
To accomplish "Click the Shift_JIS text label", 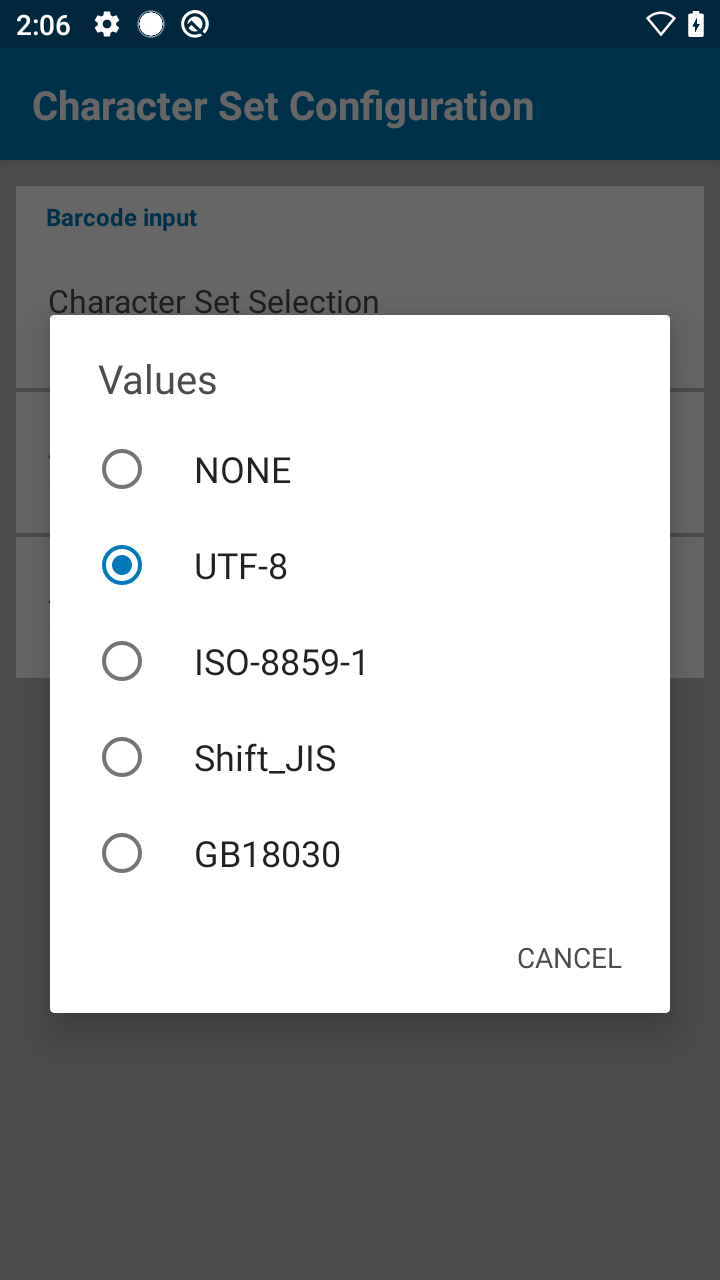I will pyautogui.click(x=265, y=759).
